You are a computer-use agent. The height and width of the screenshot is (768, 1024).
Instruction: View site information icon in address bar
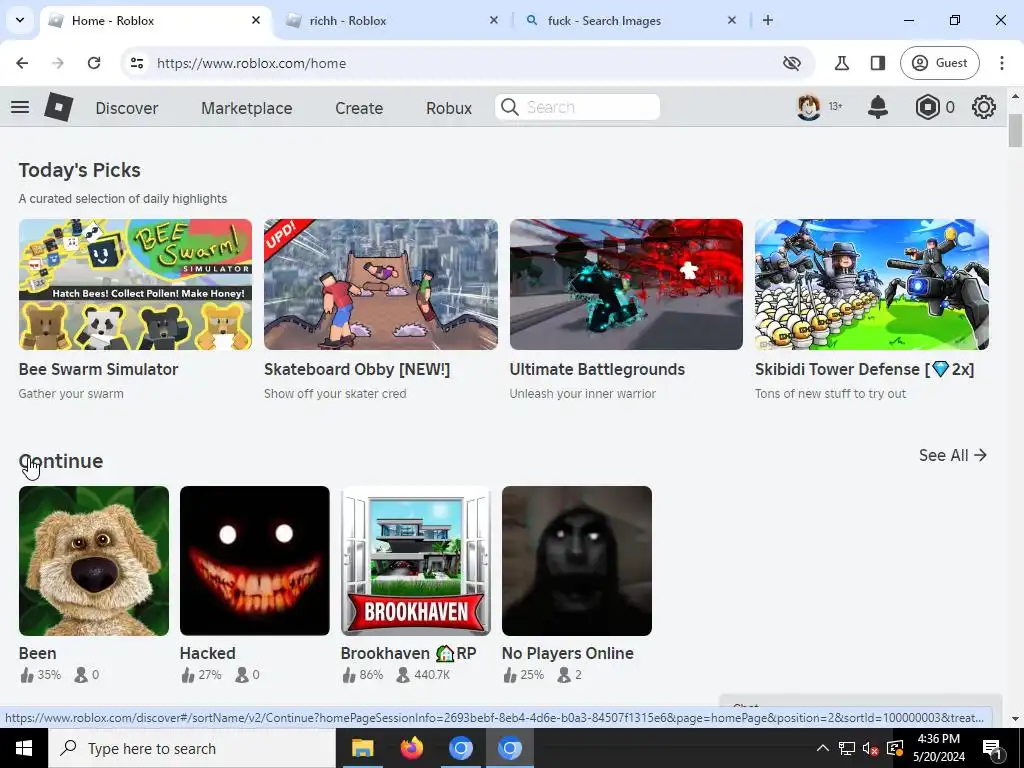point(136,63)
